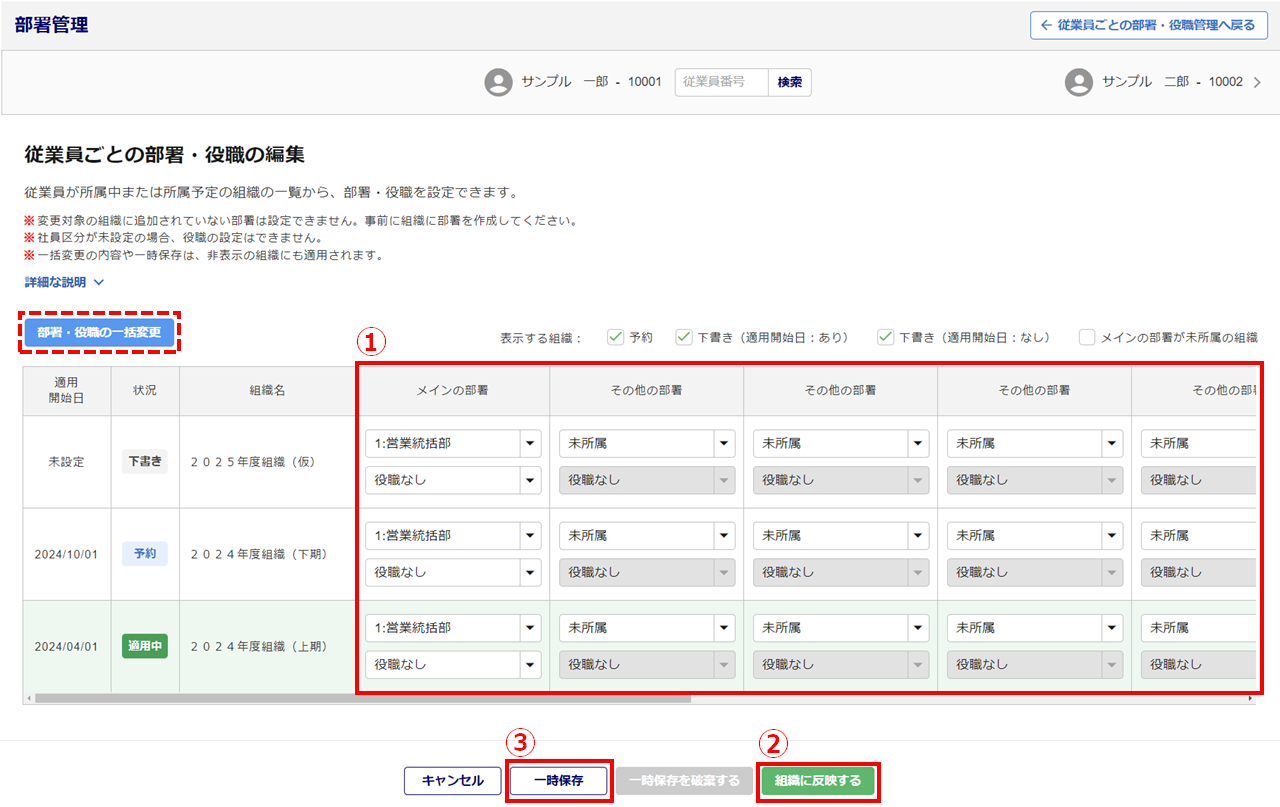Click the 組織名 column header

267,391
